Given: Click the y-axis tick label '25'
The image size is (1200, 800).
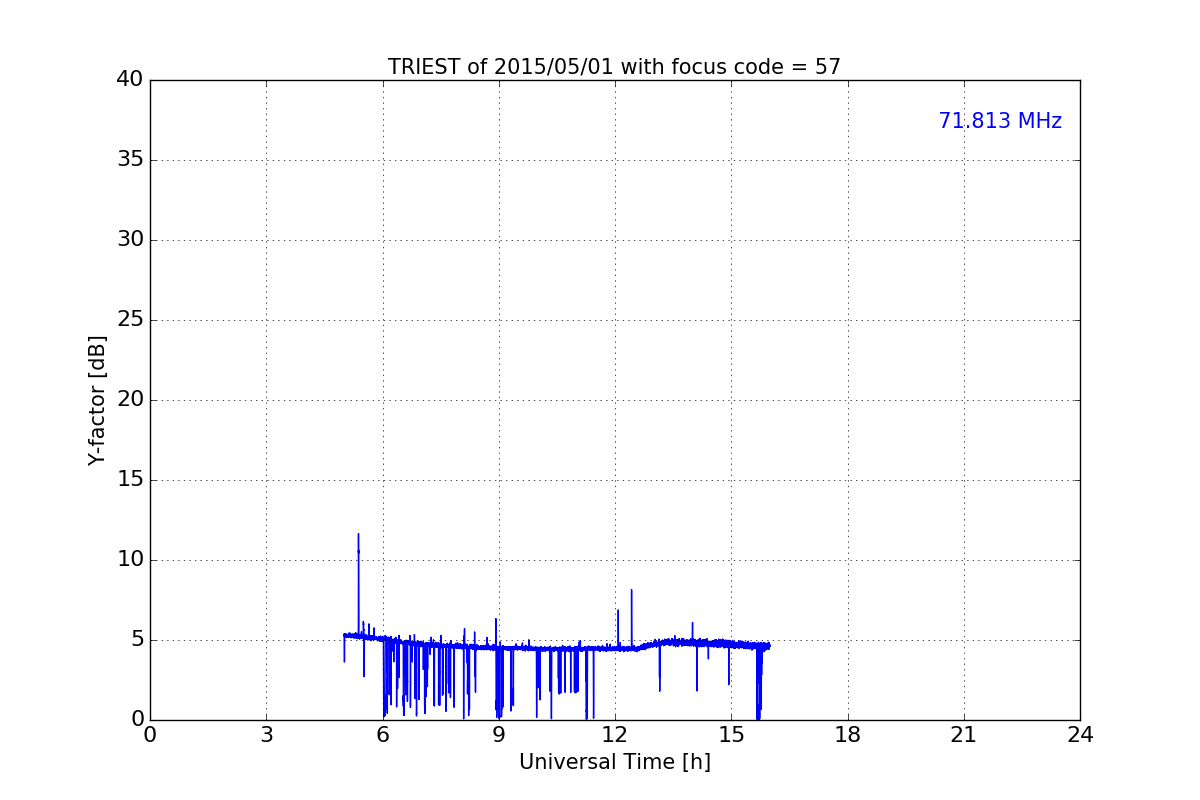Looking at the screenshot, I should click(x=129, y=320).
